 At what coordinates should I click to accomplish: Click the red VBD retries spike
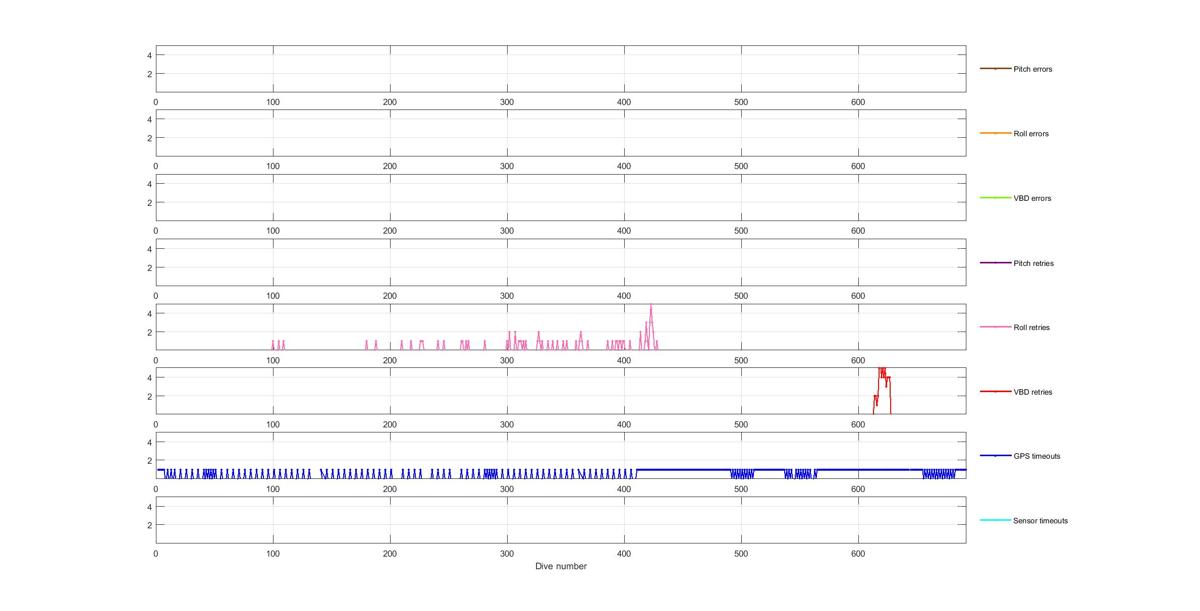882,390
